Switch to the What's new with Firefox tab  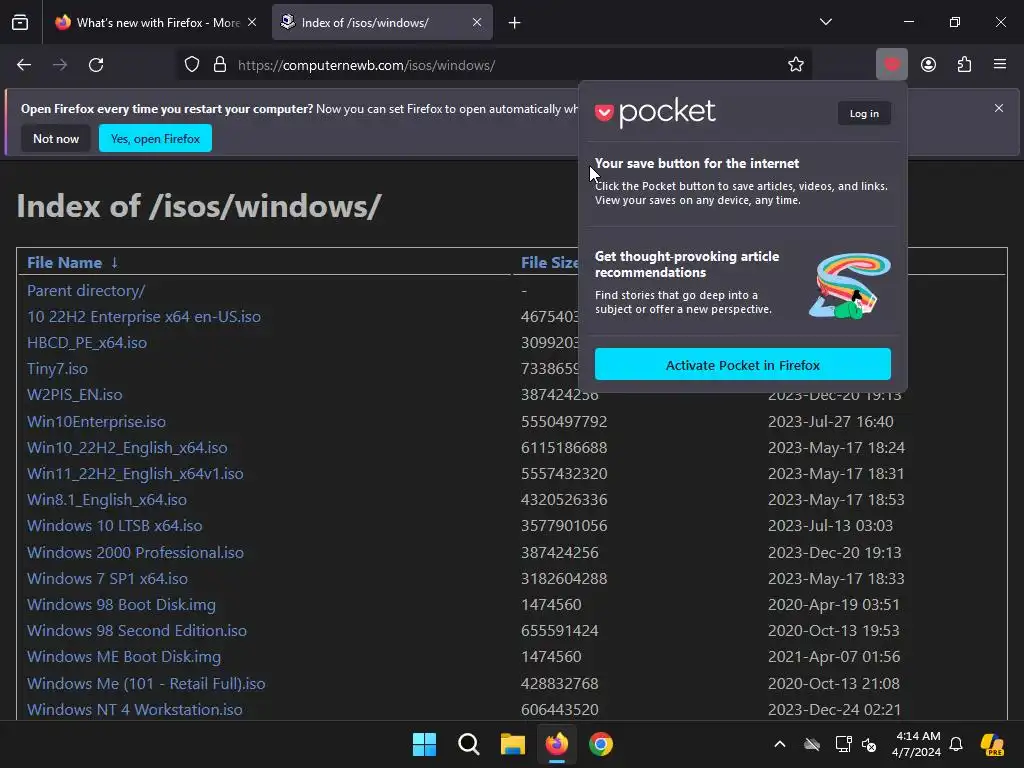coord(156,23)
